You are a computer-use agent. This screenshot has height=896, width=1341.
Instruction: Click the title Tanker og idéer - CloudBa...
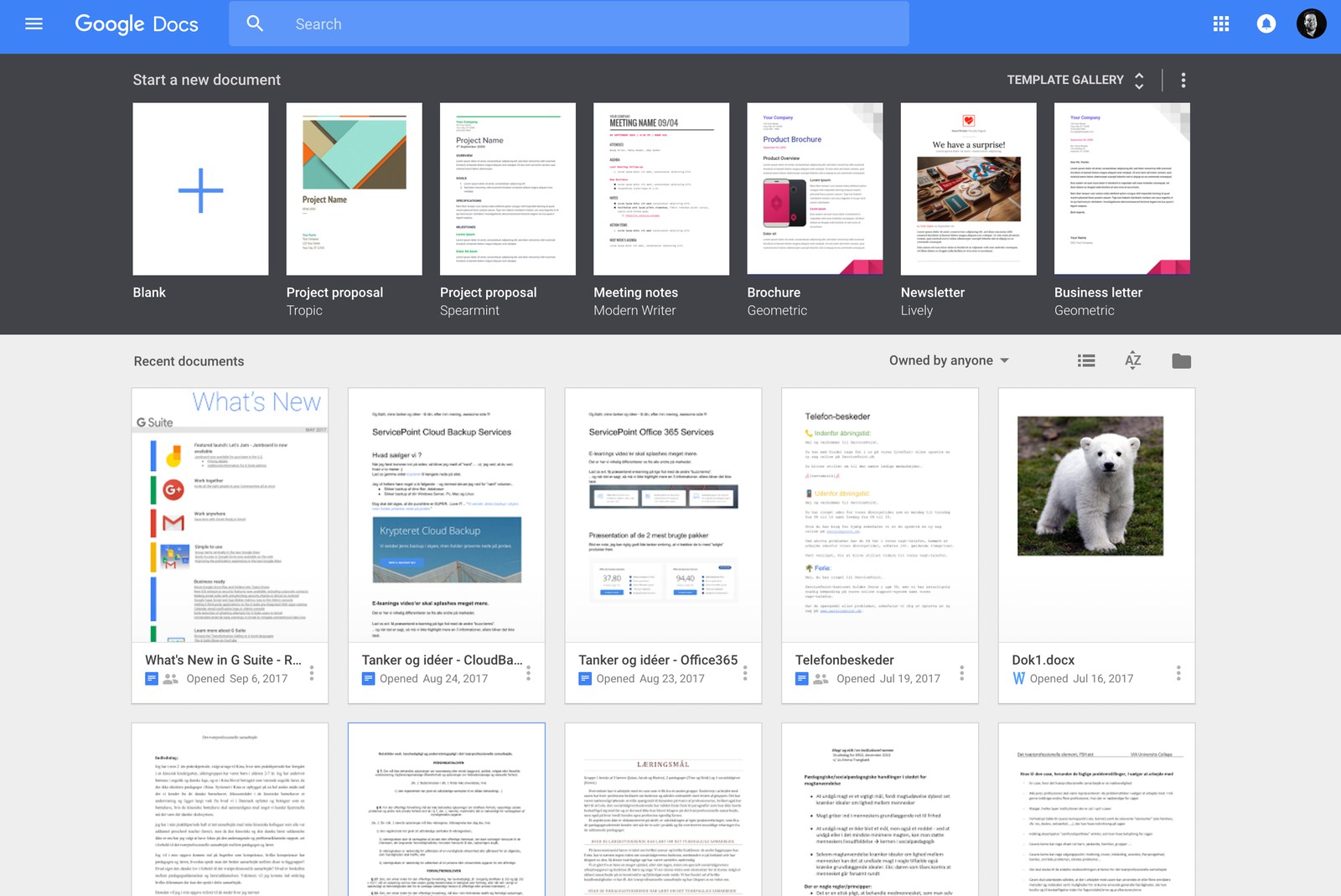pyautogui.click(x=442, y=660)
